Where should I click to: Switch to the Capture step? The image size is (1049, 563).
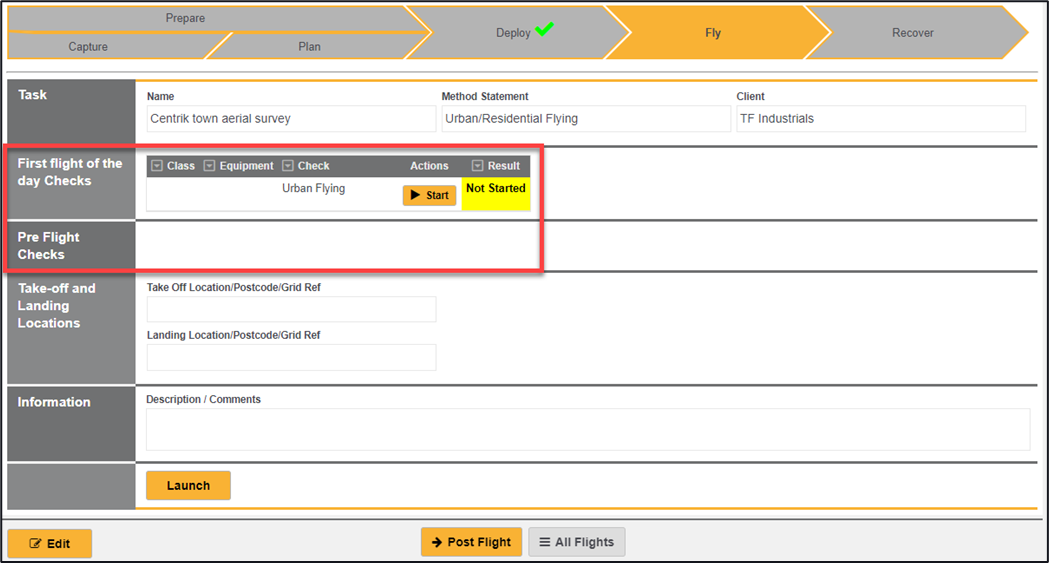[88, 47]
